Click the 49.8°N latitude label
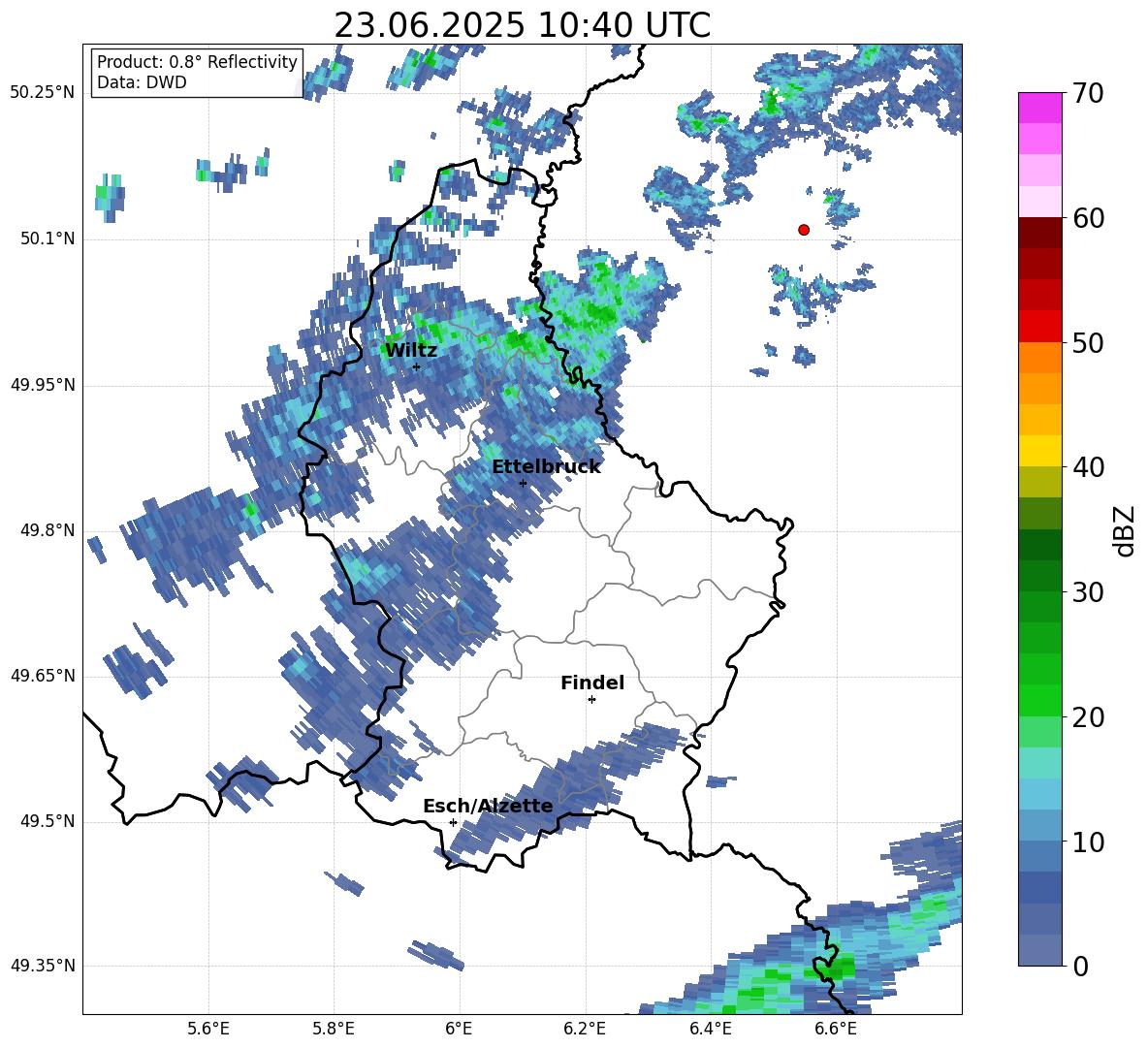The image size is (1148, 1048). click(48, 530)
